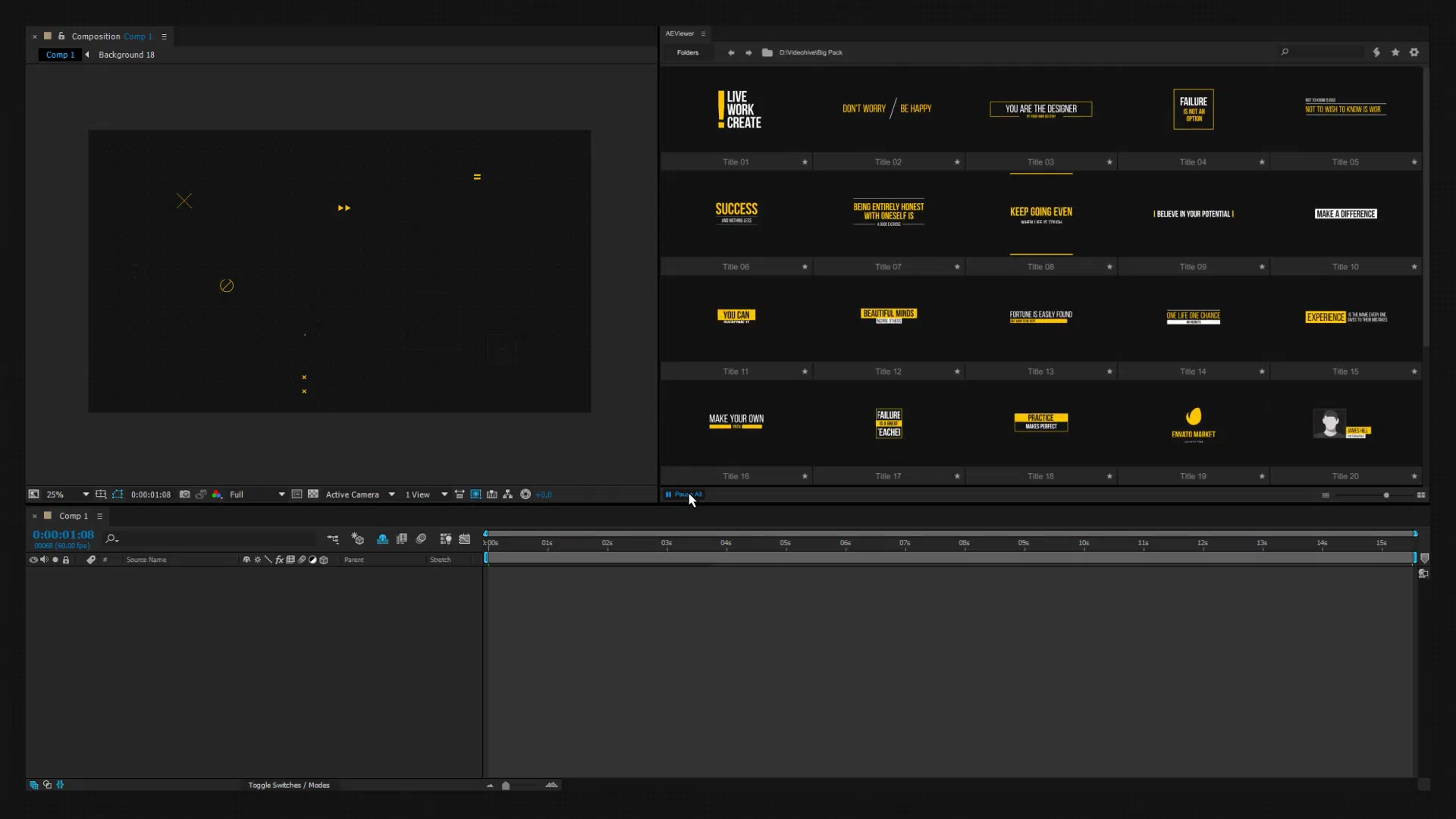Click the Graph Editor icon in timeline
This screenshot has width=1456, height=819.
(x=465, y=539)
